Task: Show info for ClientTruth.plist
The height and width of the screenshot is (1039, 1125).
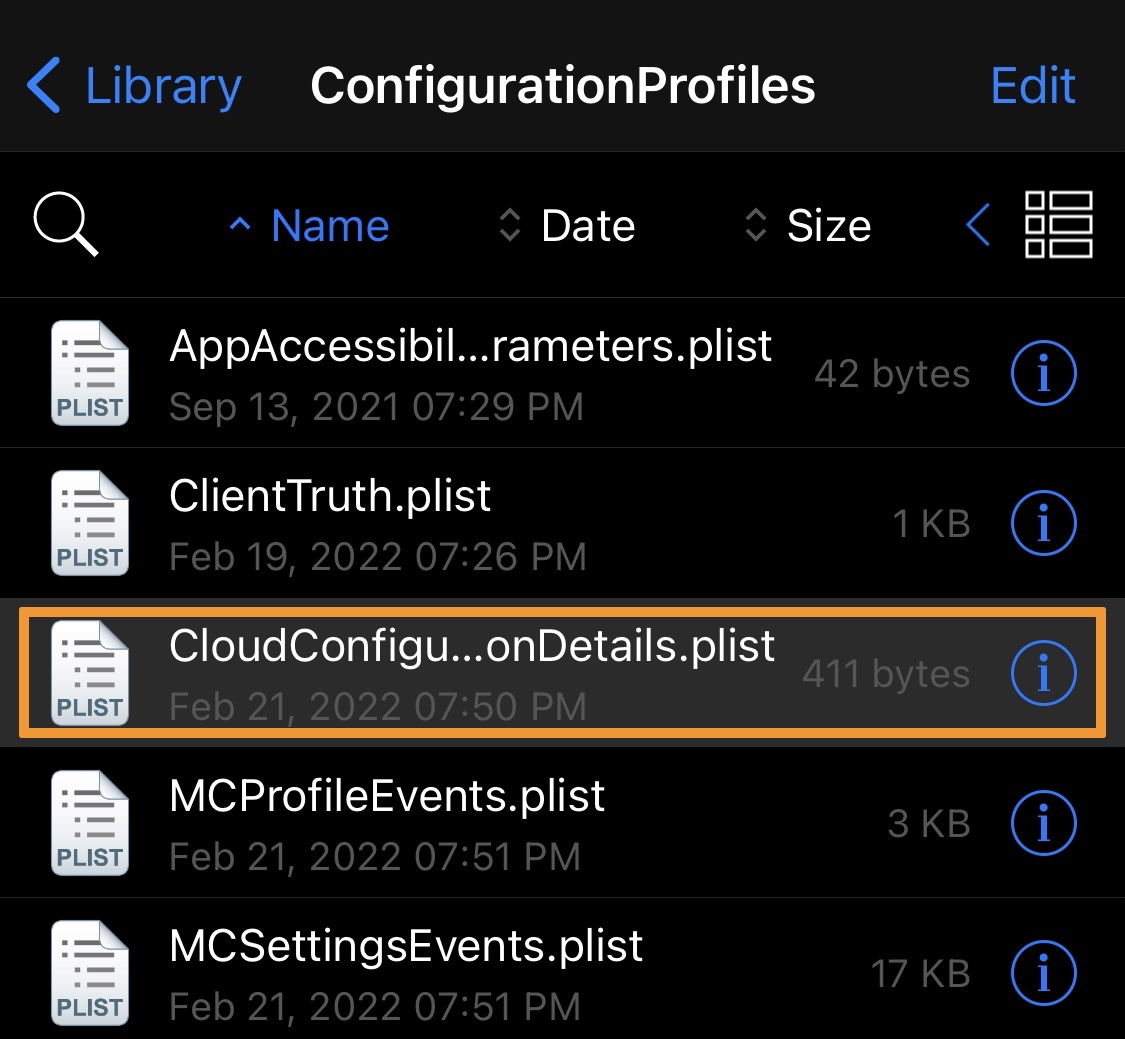Action: coord(1043,523)
